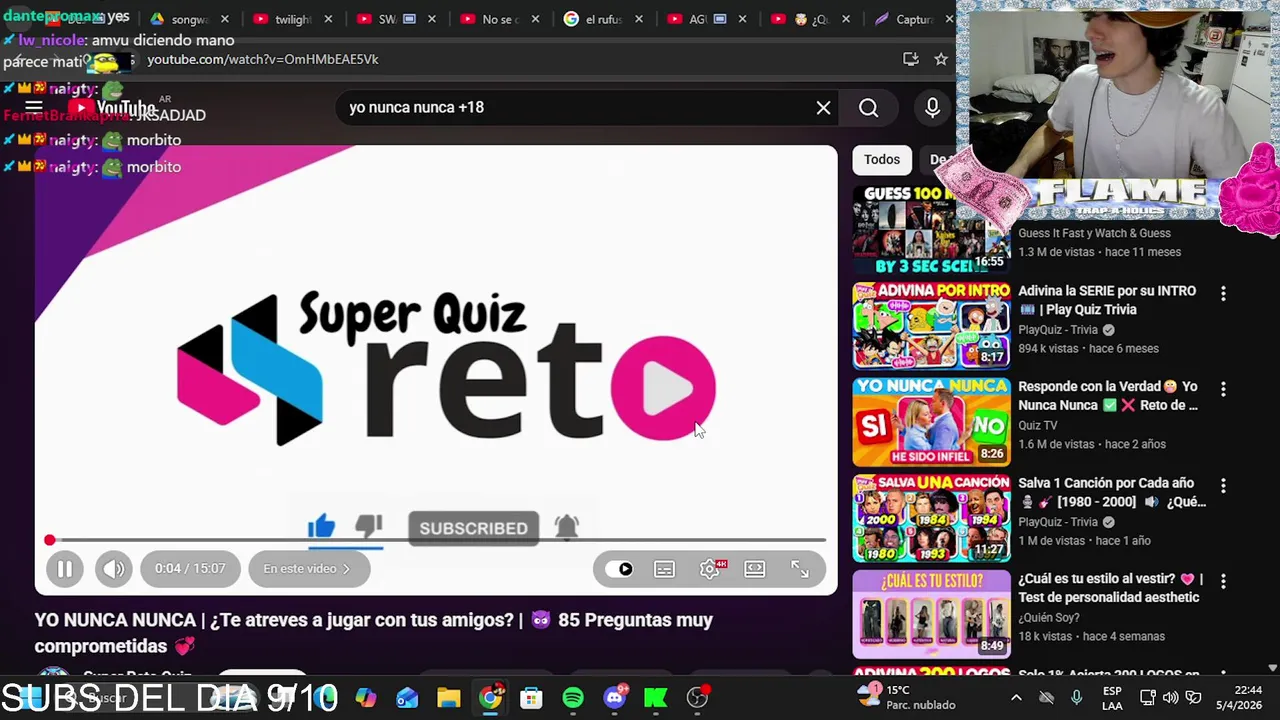Switch to the 'songwa' Google Drive tab

(x=188, y=19)
